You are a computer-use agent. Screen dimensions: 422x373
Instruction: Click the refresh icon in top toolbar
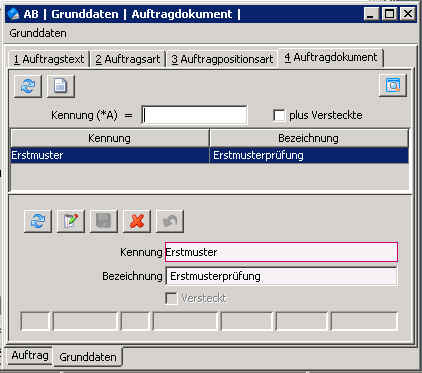click(x=28, y=86)
